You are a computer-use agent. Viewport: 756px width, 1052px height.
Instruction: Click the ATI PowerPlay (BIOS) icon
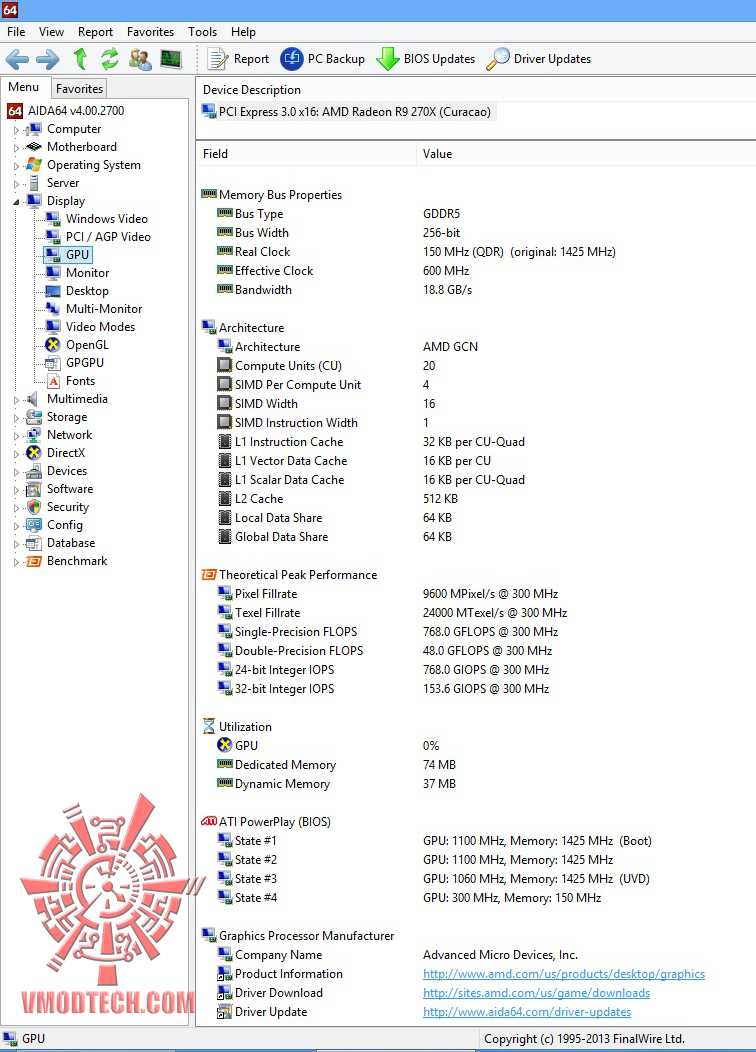click(x=209, y=822)
